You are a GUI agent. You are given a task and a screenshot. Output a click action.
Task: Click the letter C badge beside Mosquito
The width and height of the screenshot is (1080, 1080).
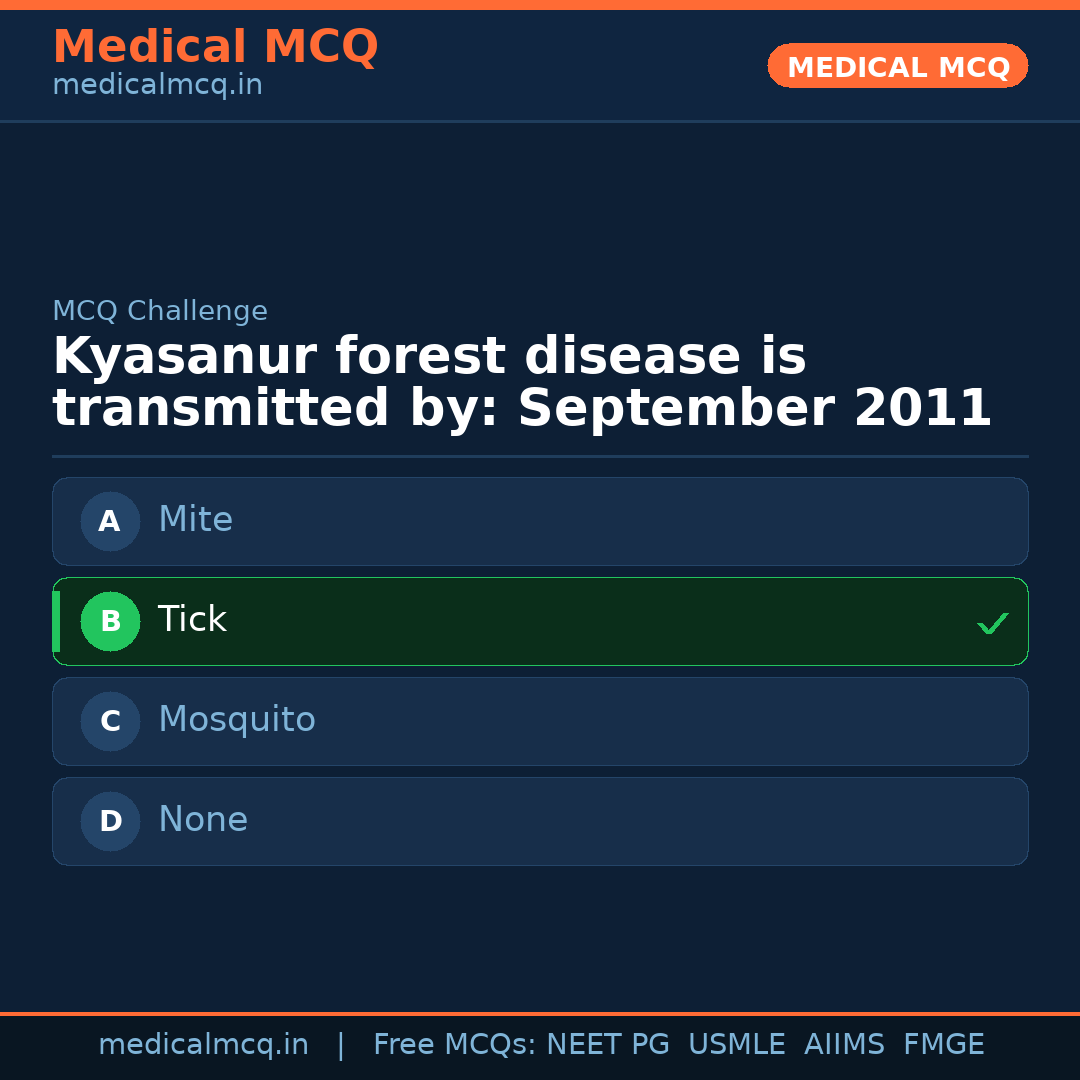(110, 721)
